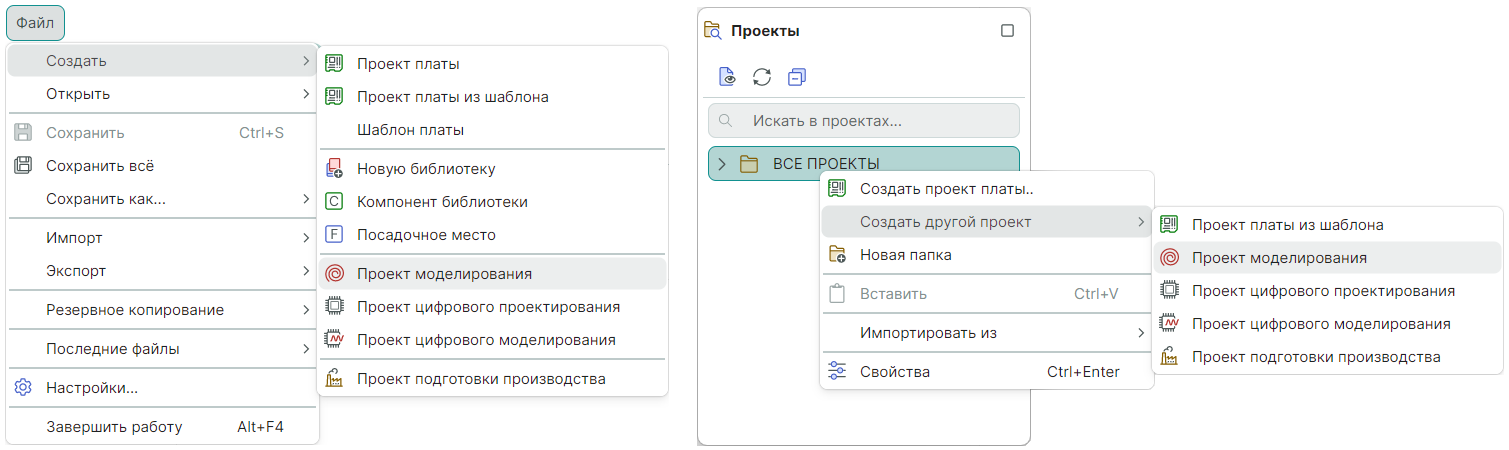This screenshot has height=450, width=1509.
Task: Click Проект платы из шаблона icon in Создать submenu
Action: tap(335, 97)
